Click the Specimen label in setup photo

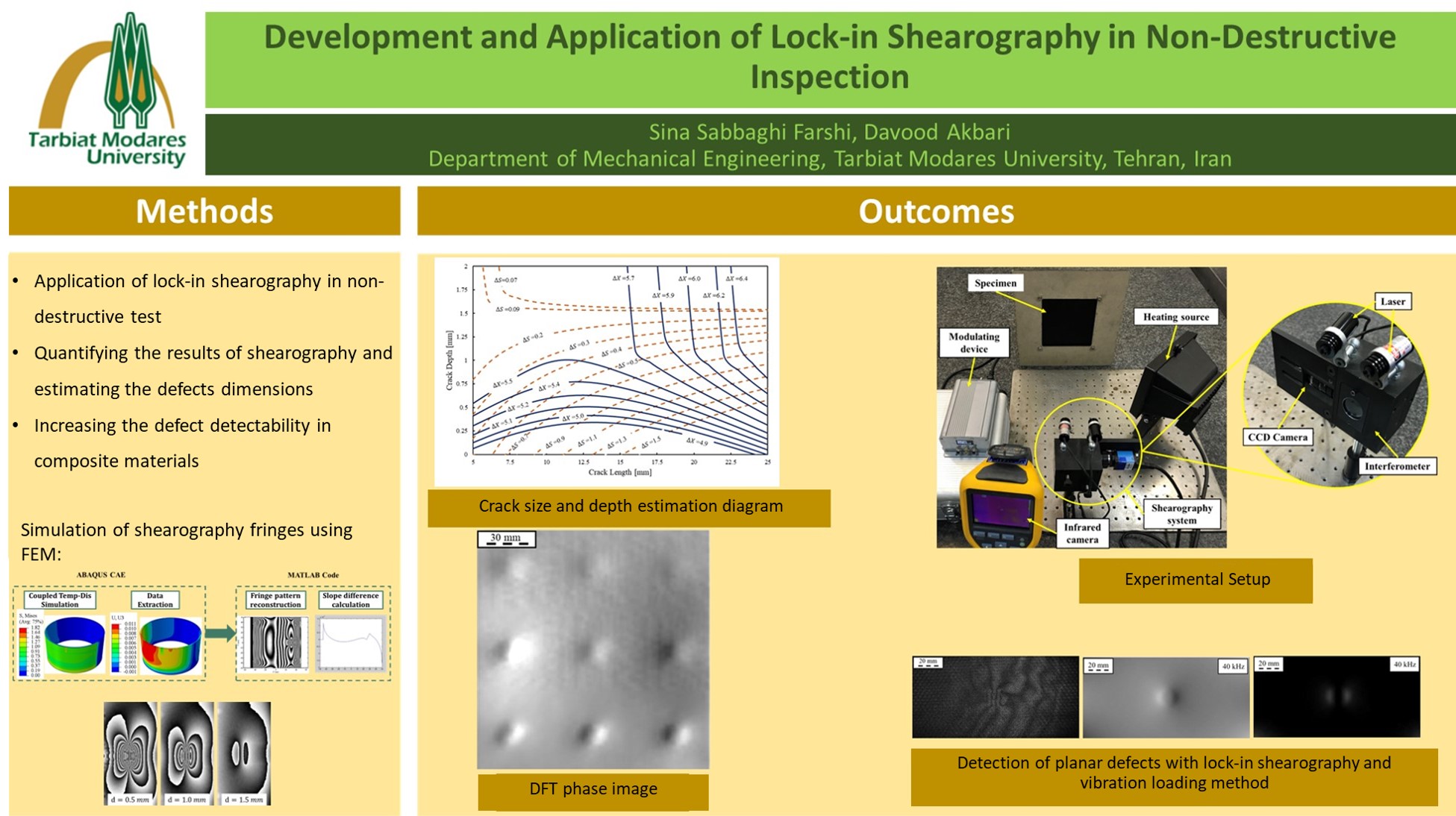click(995, 283)
